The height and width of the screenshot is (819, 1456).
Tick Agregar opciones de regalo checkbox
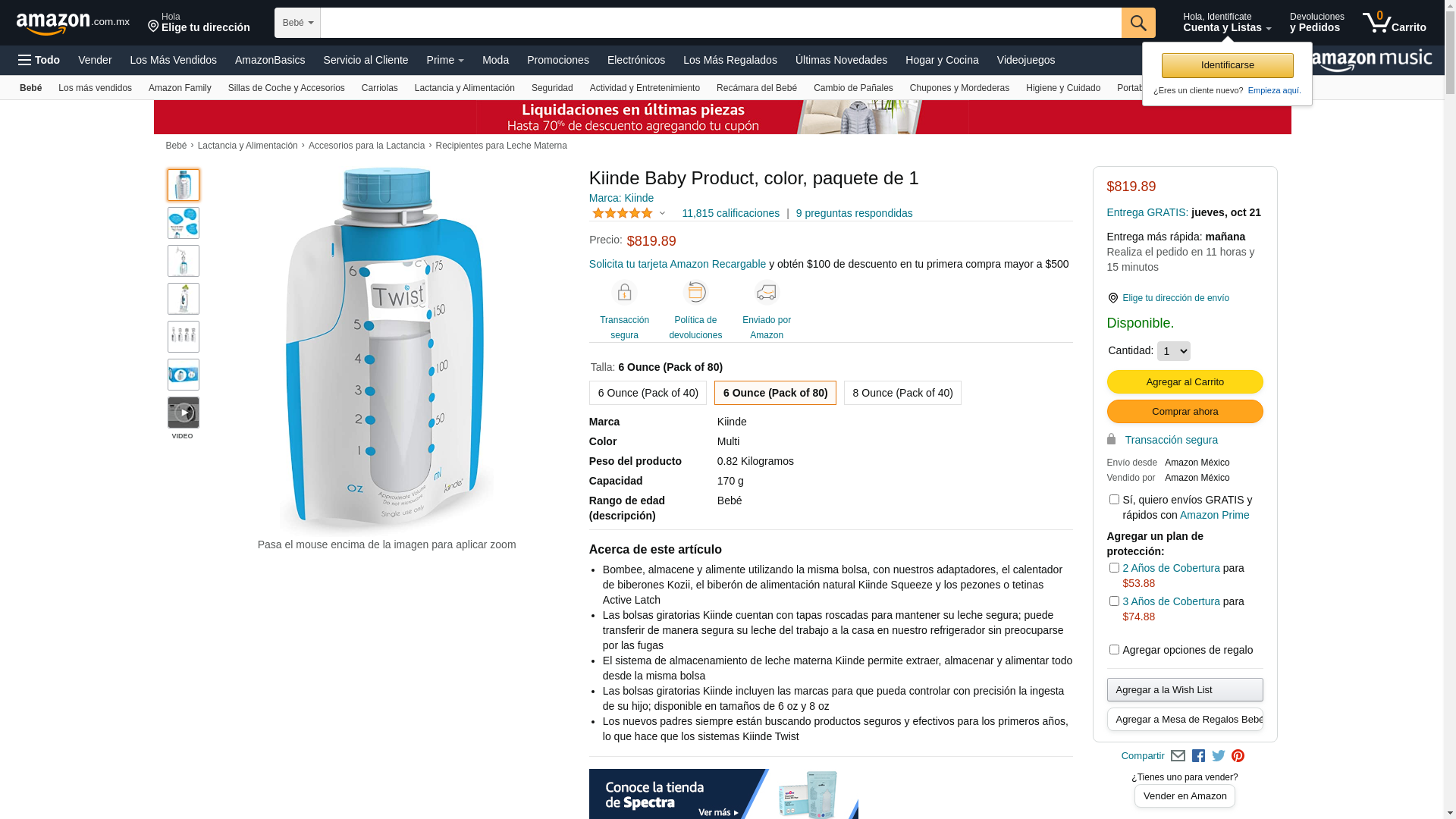[x=1114, y=650]
